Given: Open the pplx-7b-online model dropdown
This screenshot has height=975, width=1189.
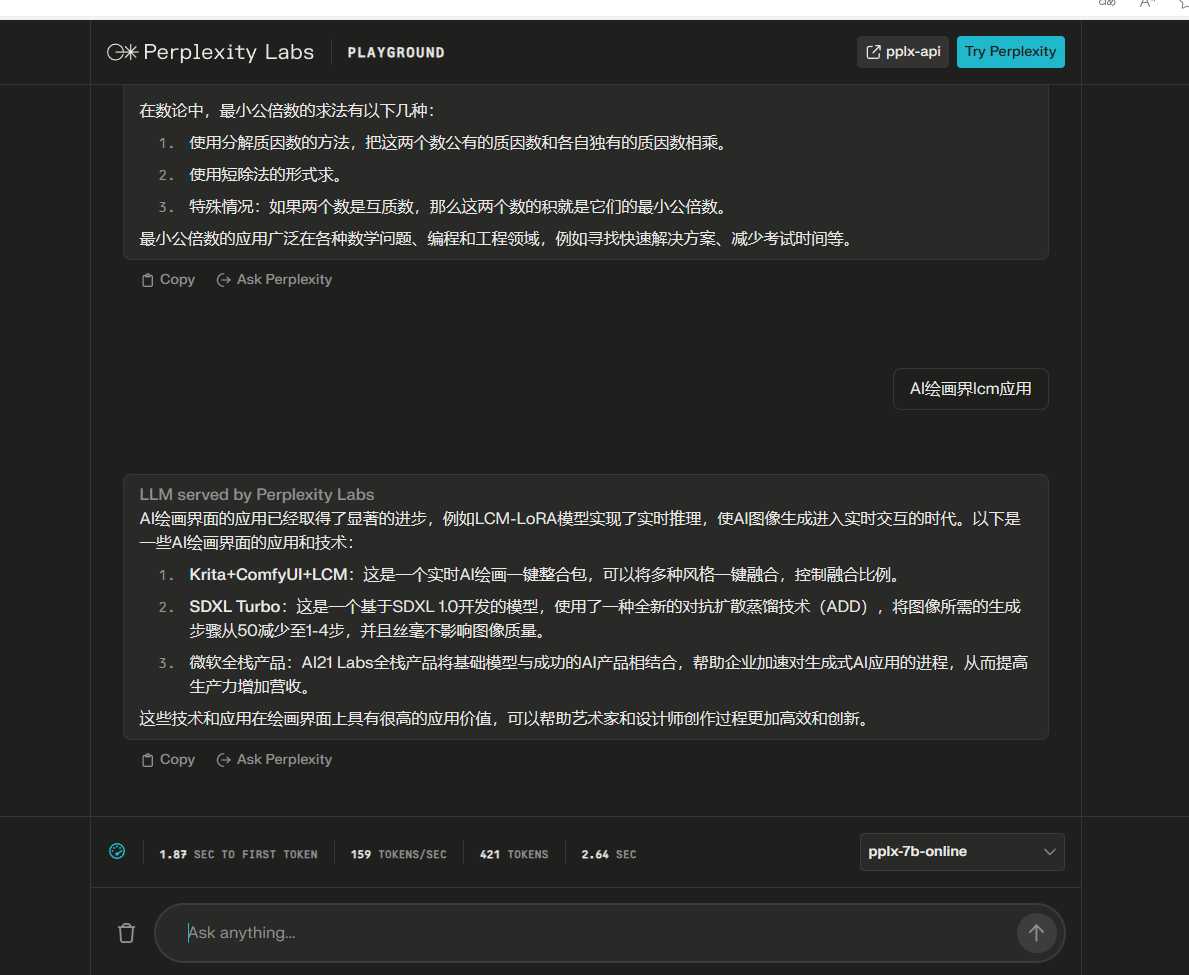Looking at the screenshot, I should 962,851.
